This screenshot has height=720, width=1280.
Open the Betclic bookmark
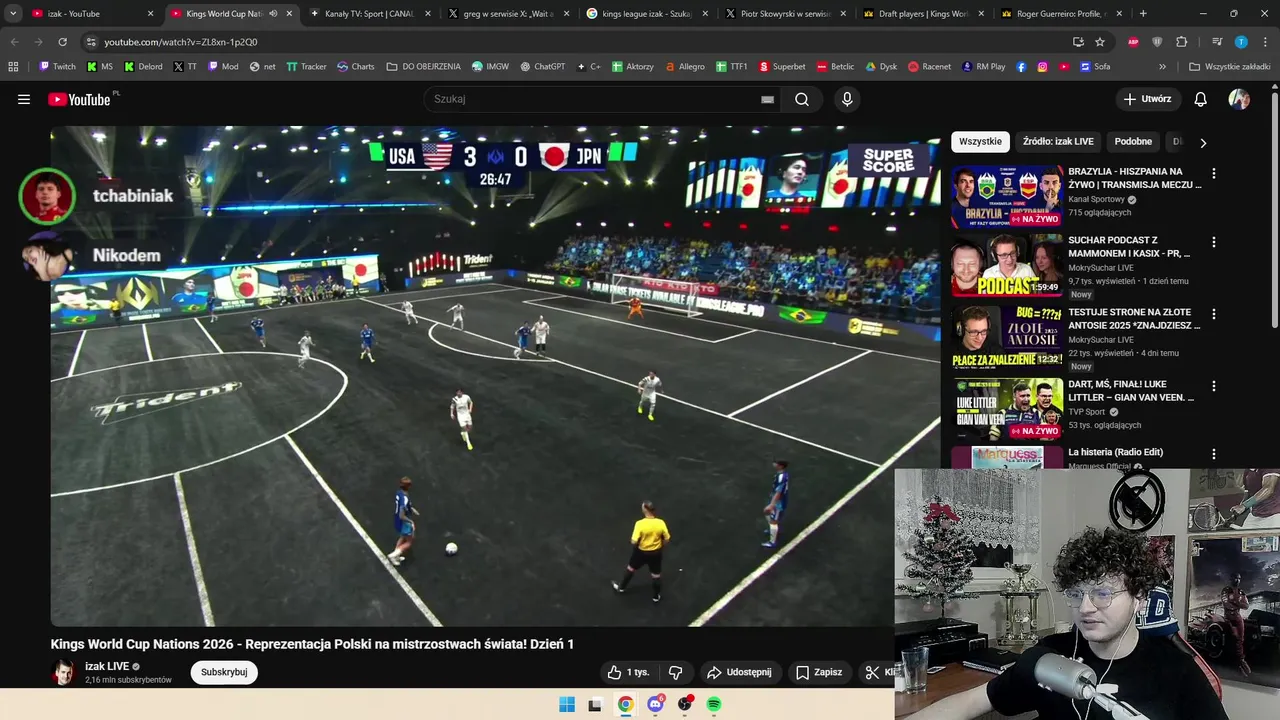[836, 67]
